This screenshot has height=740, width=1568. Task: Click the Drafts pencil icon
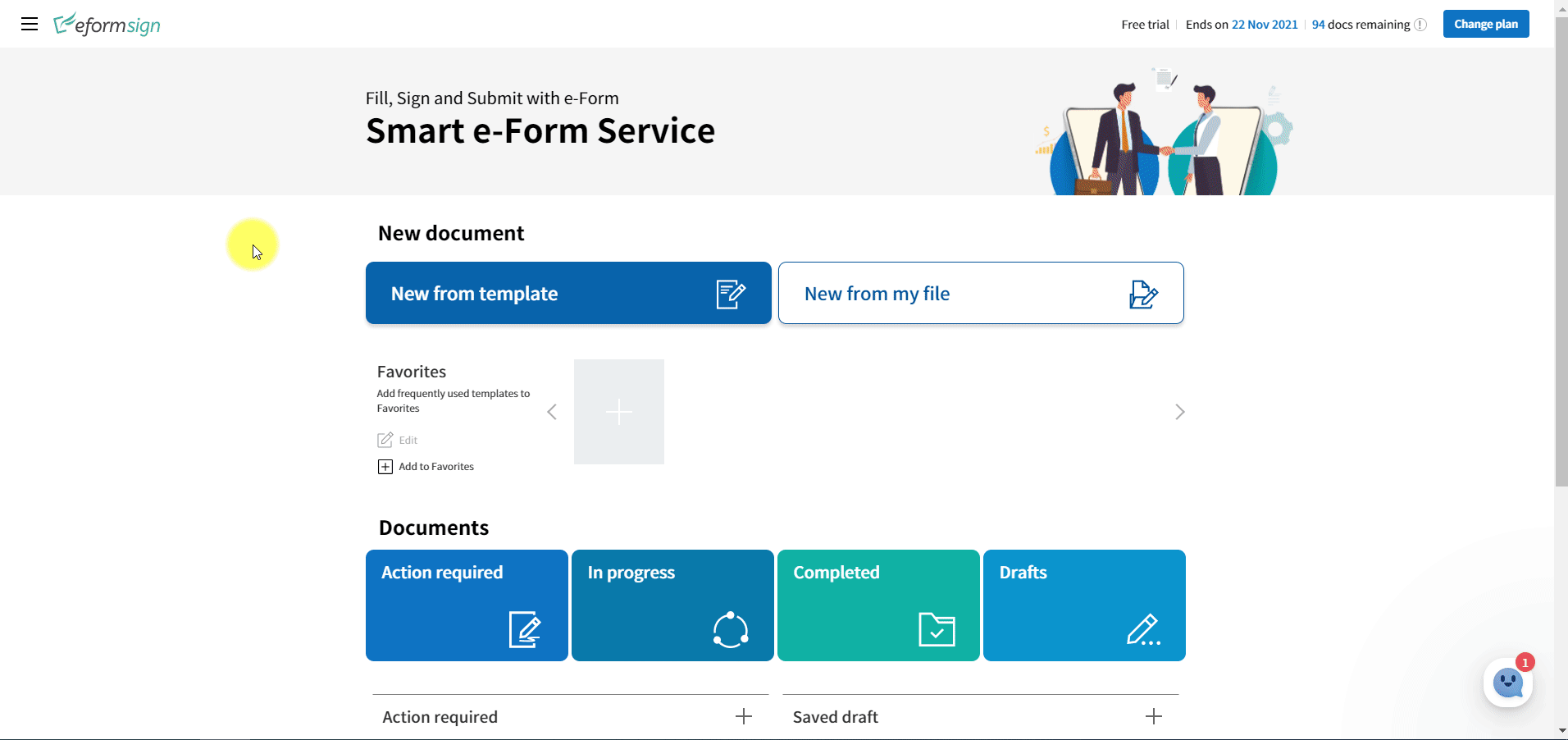[1142, 630]
